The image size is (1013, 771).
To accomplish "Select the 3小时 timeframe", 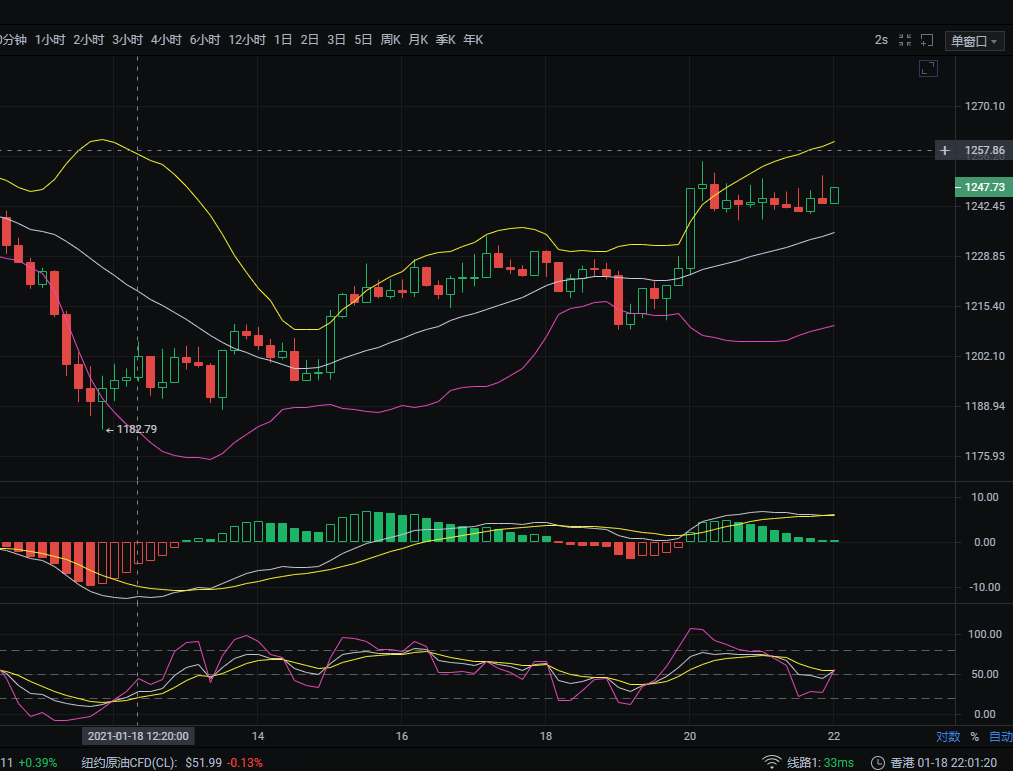I will [127, 40].
